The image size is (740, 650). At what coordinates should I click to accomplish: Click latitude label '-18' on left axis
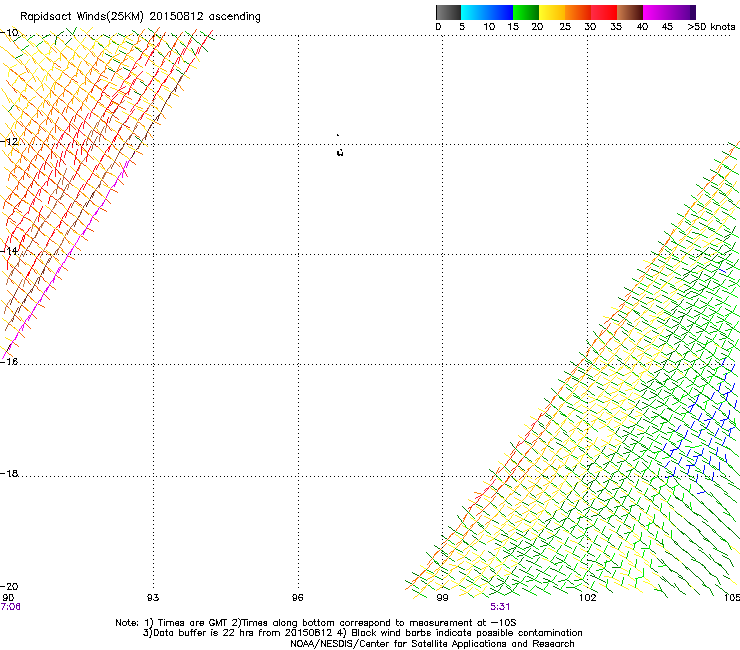9,473
